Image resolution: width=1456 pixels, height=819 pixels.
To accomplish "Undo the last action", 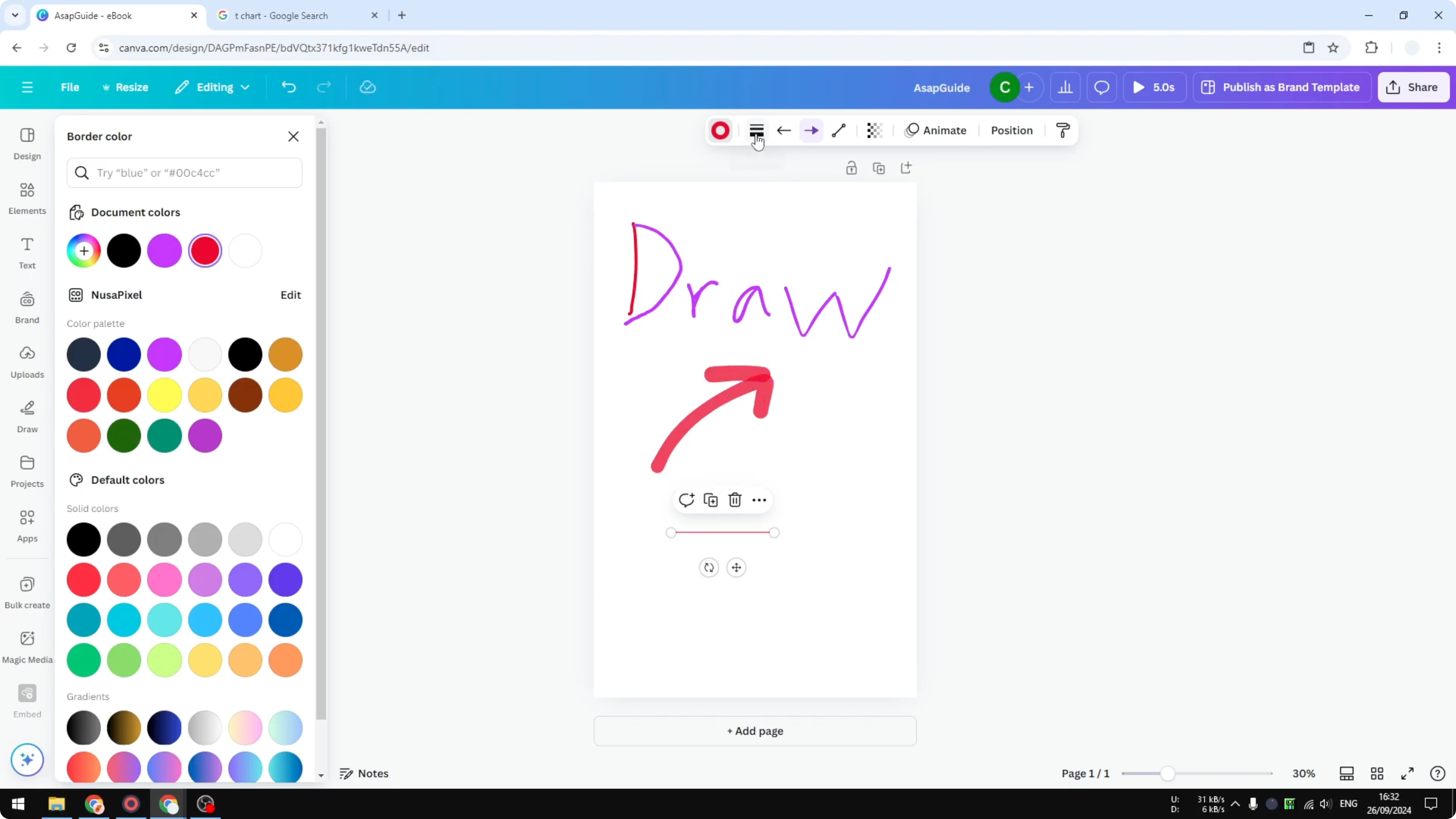I will click(289, 87).
